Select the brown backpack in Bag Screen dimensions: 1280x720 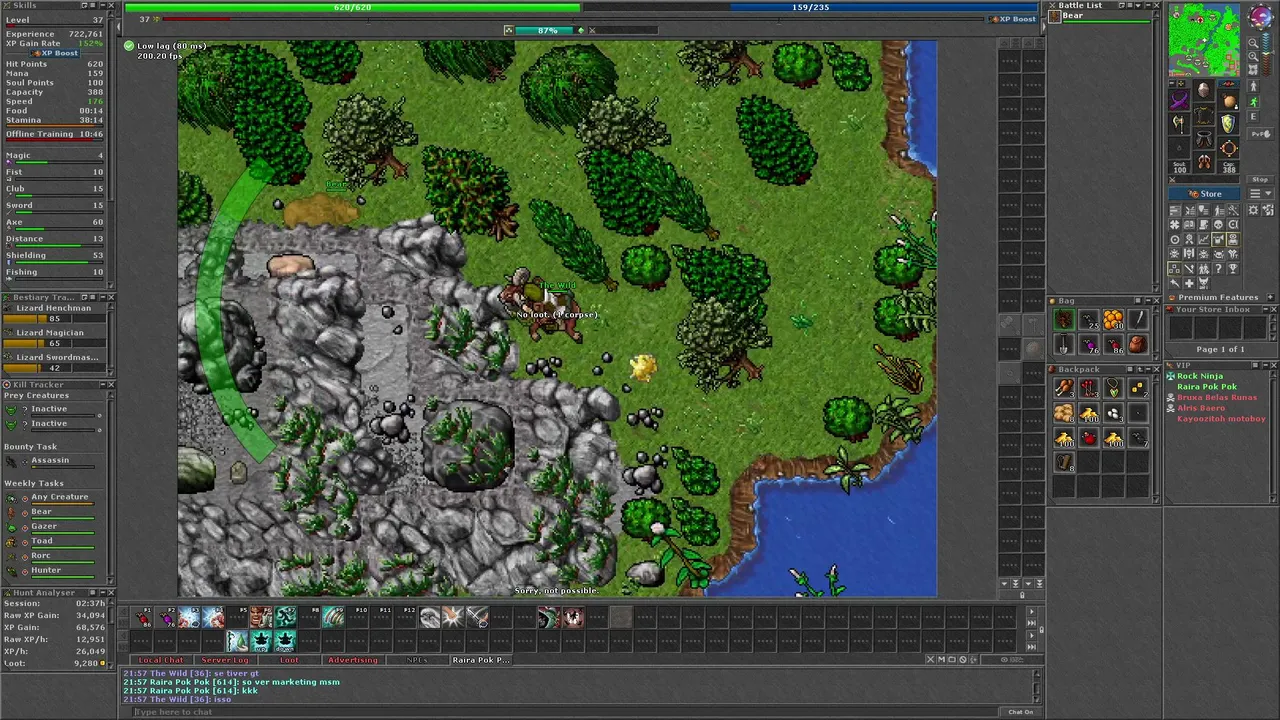pos(1138,345)
